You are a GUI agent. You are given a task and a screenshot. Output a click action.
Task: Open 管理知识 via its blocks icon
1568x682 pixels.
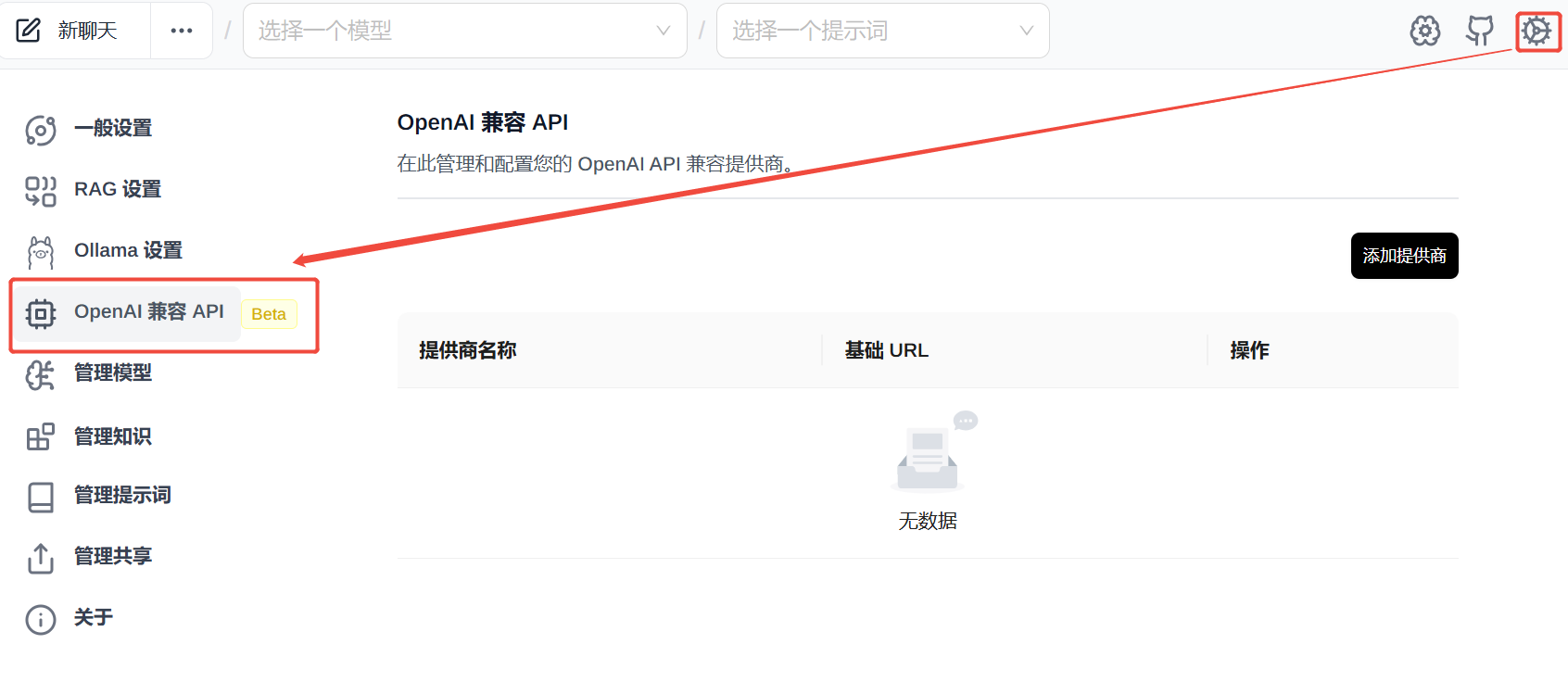41,436
